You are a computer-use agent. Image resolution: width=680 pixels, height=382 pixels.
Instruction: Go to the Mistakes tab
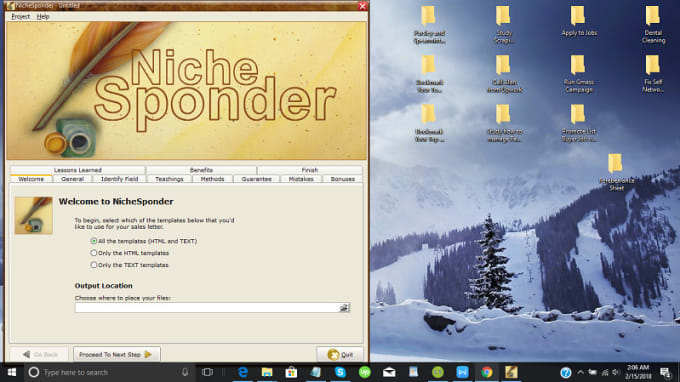[301, 179]
